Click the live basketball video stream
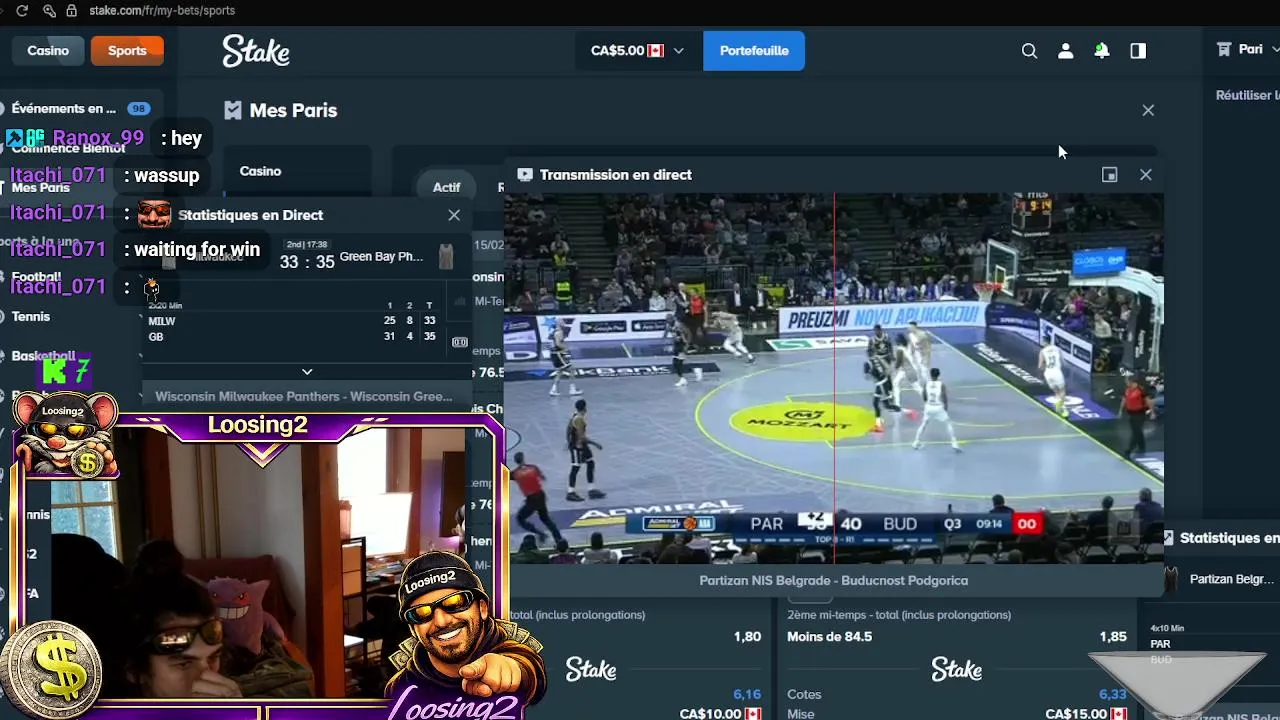 pyautogui.click(x=834, y=378)
